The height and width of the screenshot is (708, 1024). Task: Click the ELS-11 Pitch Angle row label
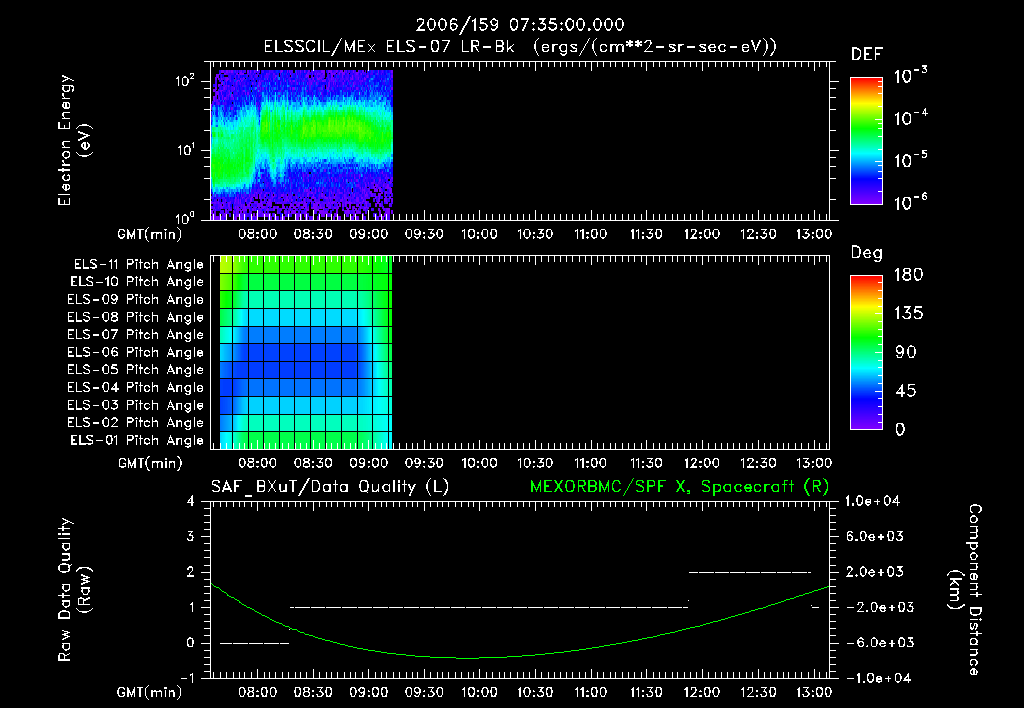138,265
